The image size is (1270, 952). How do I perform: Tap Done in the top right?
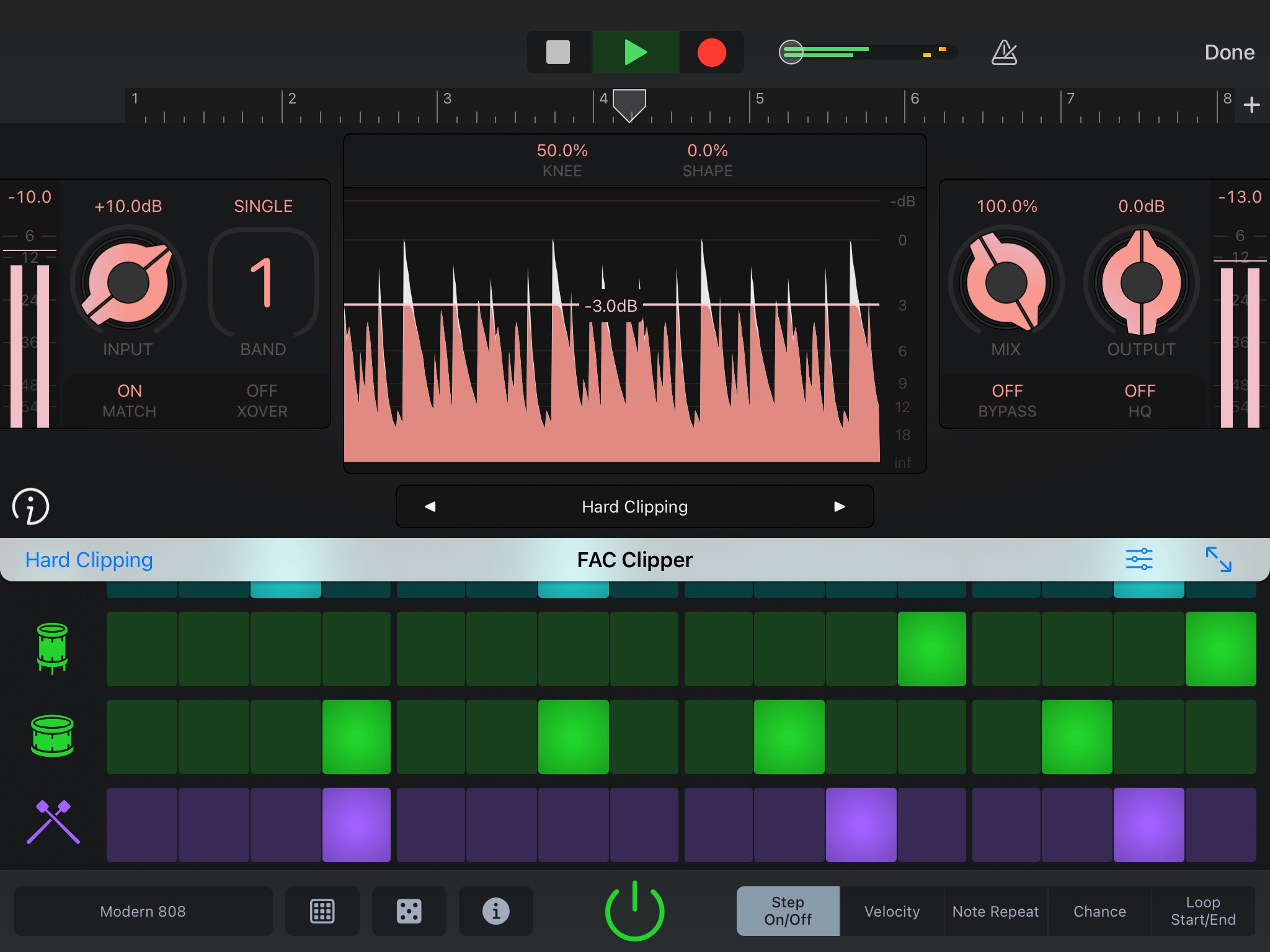[1229, 53]
